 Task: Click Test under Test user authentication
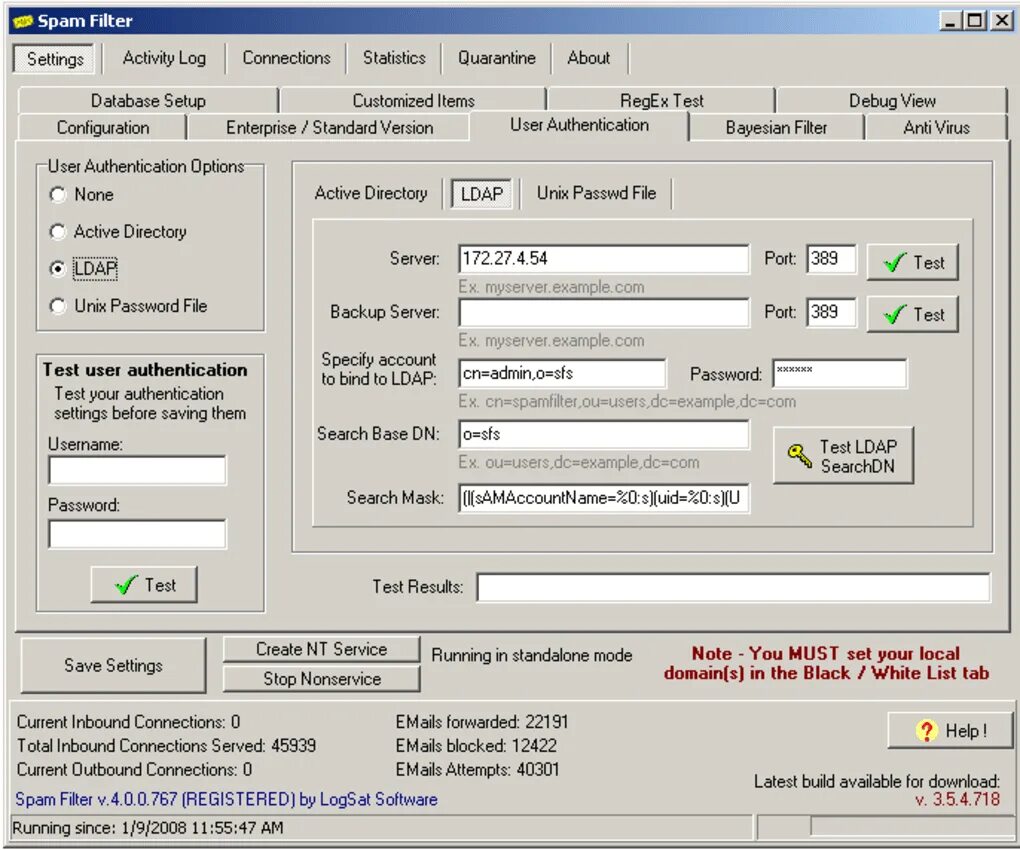[144, 585]
